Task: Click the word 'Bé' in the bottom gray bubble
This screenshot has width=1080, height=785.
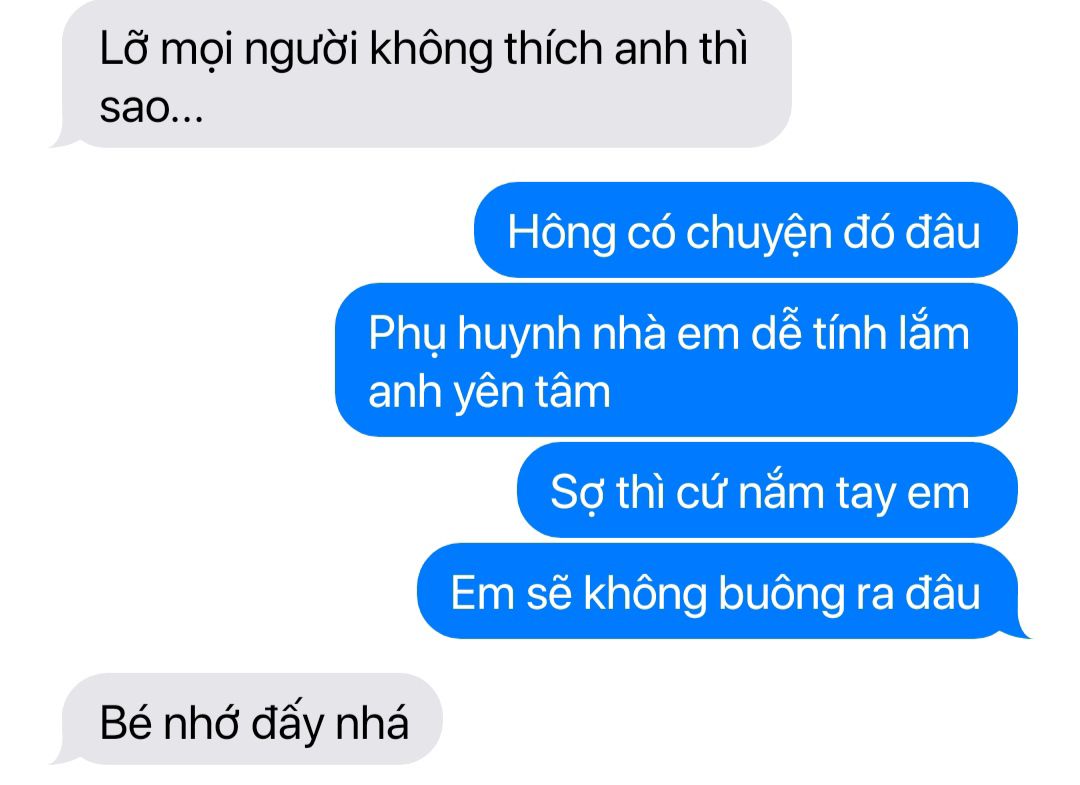Action: [125, 722]
